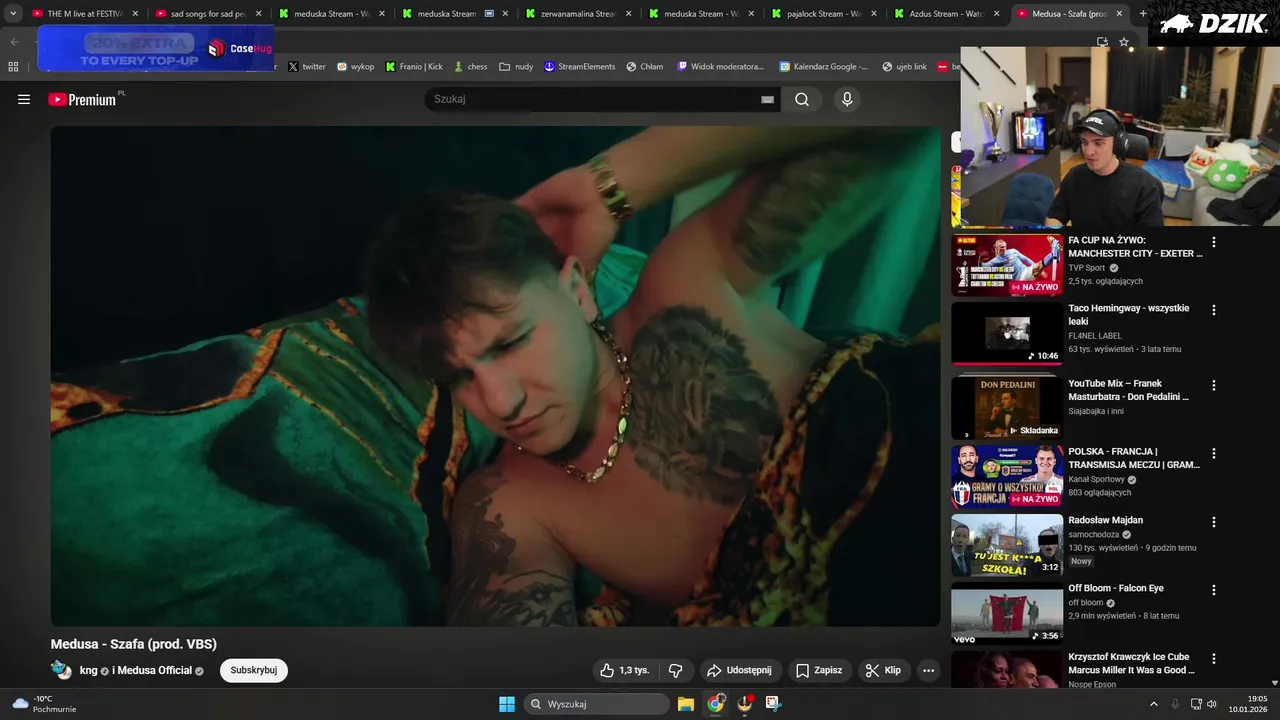Open options for Polska - Francja video
Screen dimensions: 1280x720
tap(1214, 453)
